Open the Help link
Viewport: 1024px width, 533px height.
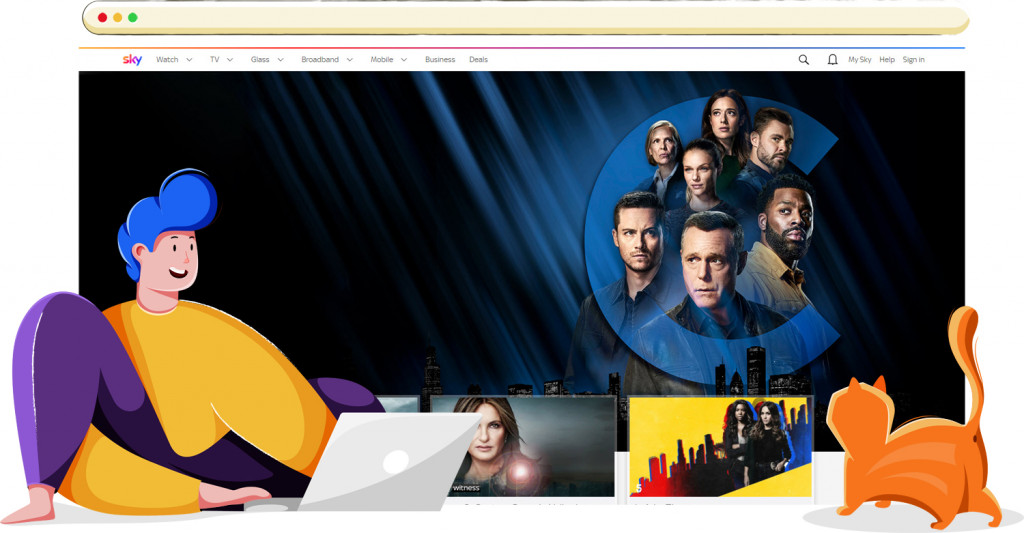pos(887,59)
